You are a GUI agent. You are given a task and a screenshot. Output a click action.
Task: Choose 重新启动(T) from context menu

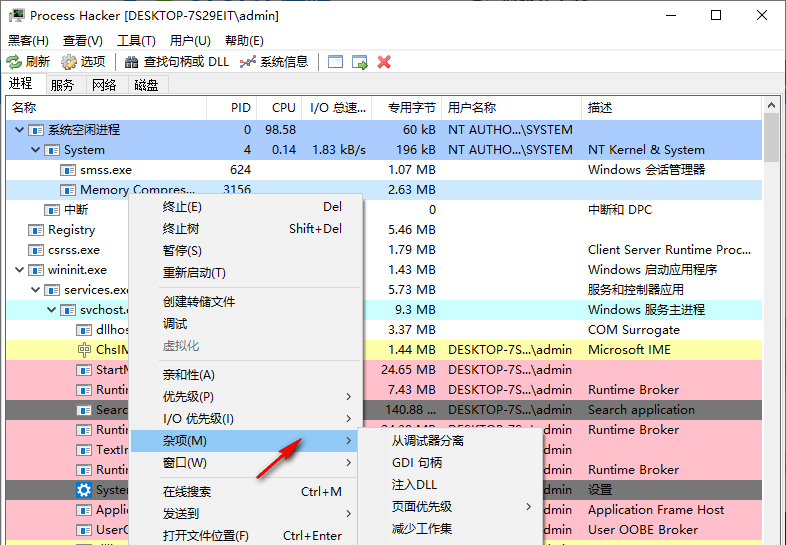coord(246,272)
